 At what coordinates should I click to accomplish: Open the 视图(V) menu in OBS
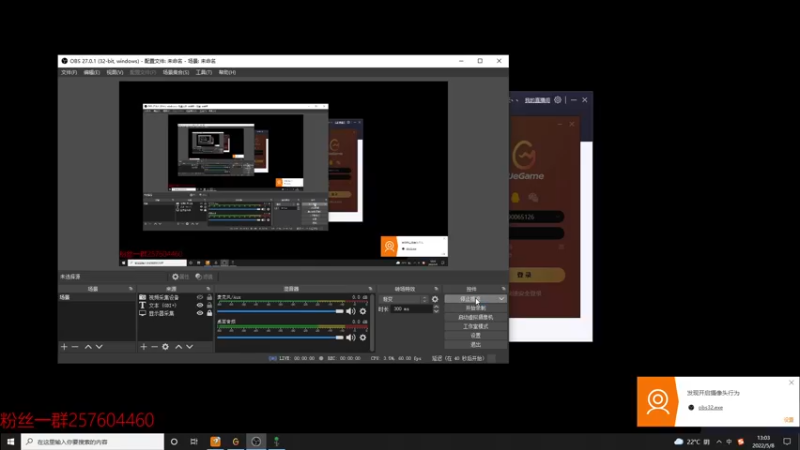tap(114, 72)
